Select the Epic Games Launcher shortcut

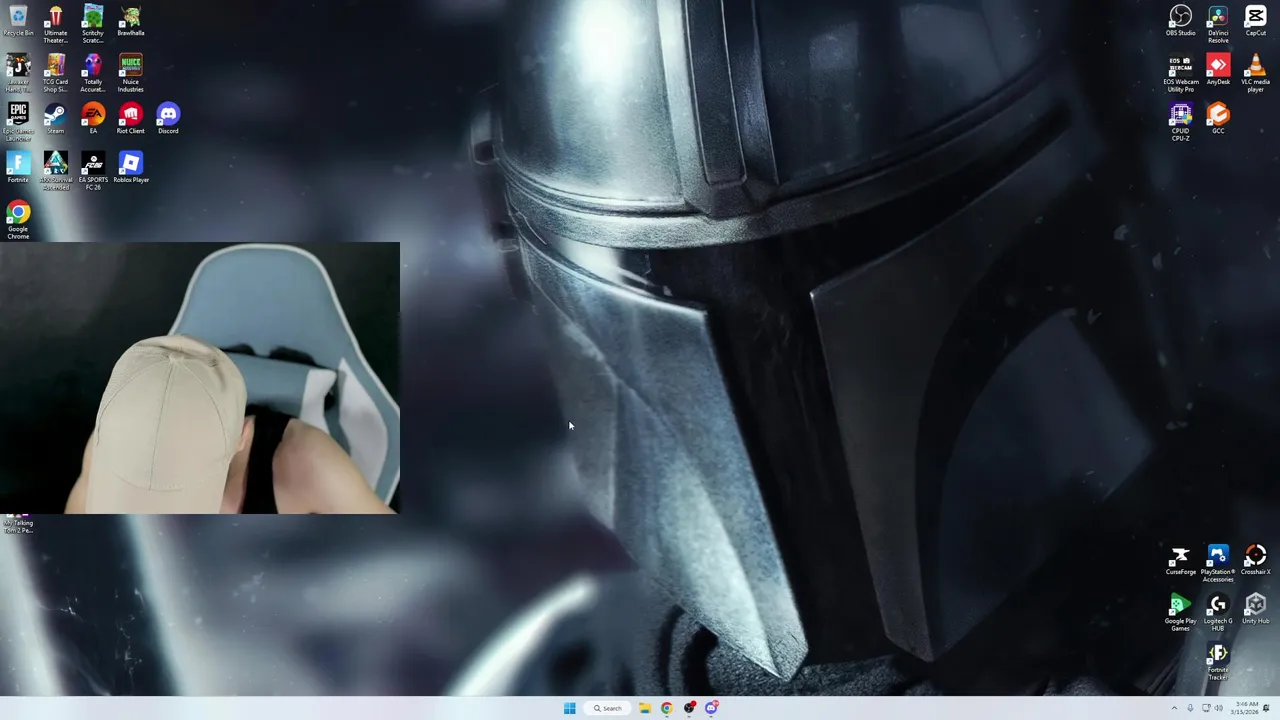(18, 122)
